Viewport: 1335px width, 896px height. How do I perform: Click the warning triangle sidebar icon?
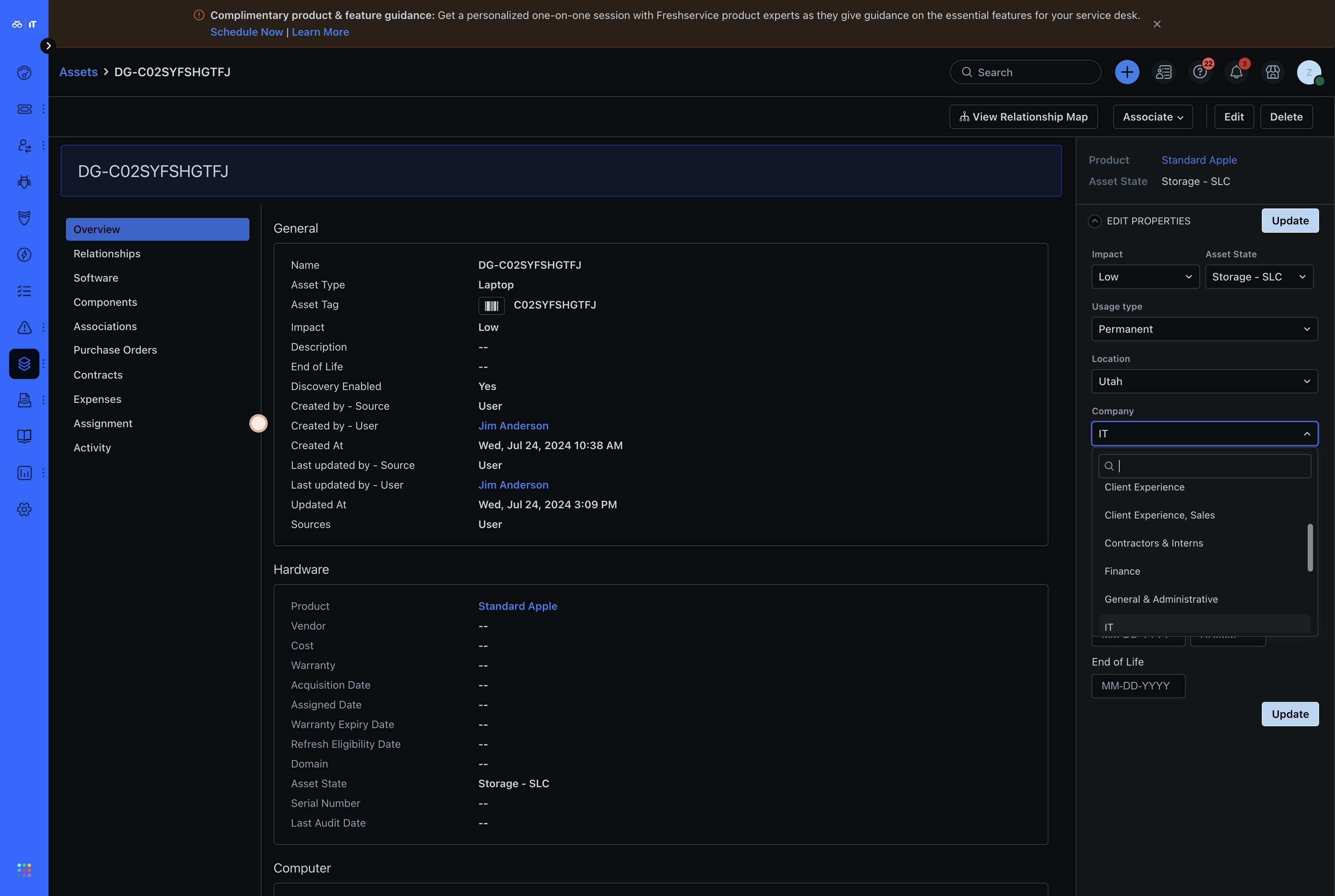point(24,327)
